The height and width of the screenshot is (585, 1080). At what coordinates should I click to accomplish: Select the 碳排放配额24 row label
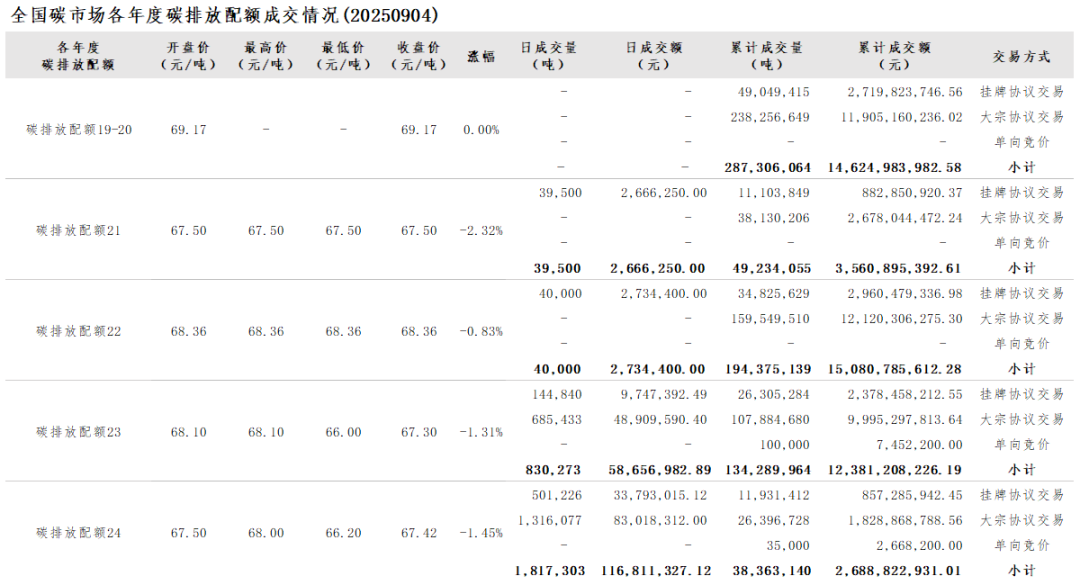(x=79, y=533)
